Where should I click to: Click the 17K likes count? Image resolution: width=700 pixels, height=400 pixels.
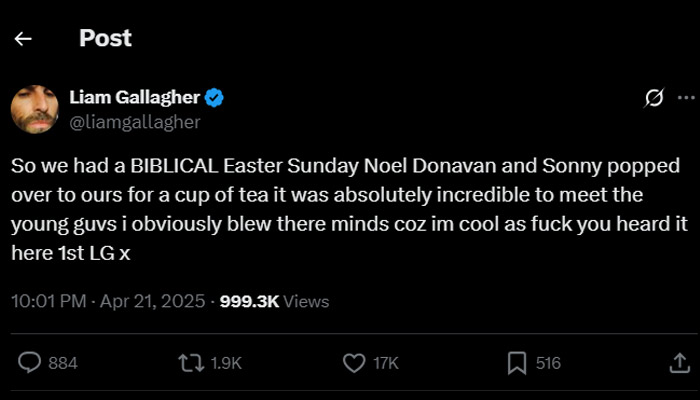(386, 363)
